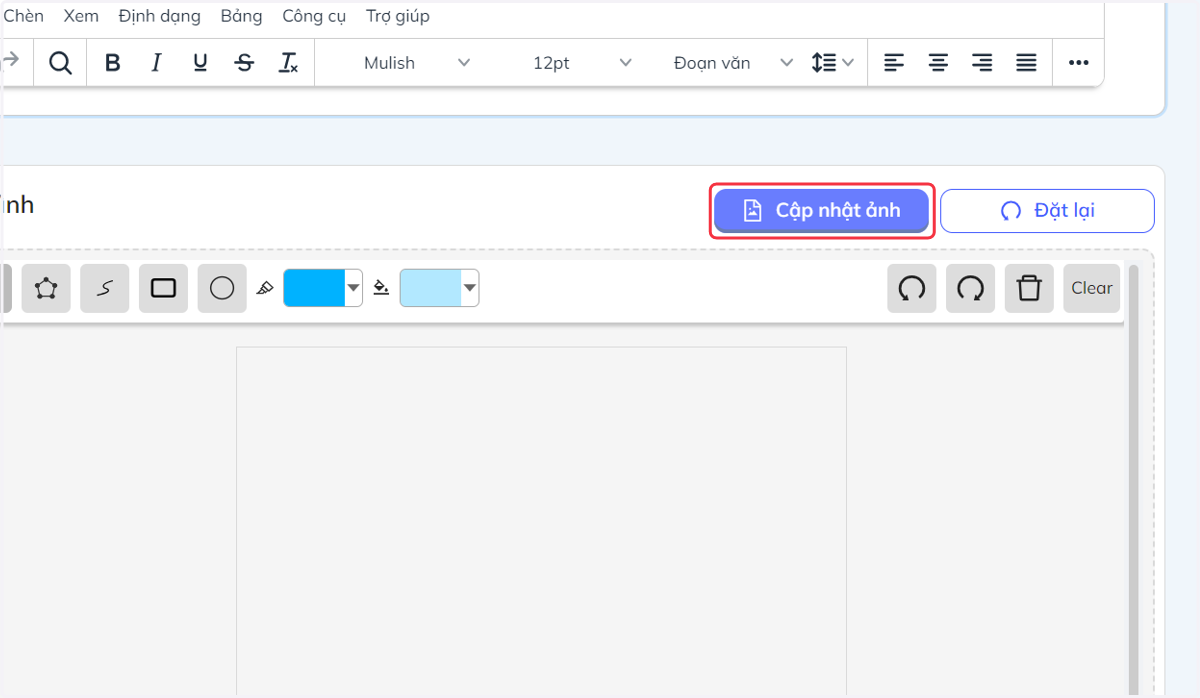The height and width of the screenshot is (698, 1200).
Task: Center align text
Action: point(938,63)
